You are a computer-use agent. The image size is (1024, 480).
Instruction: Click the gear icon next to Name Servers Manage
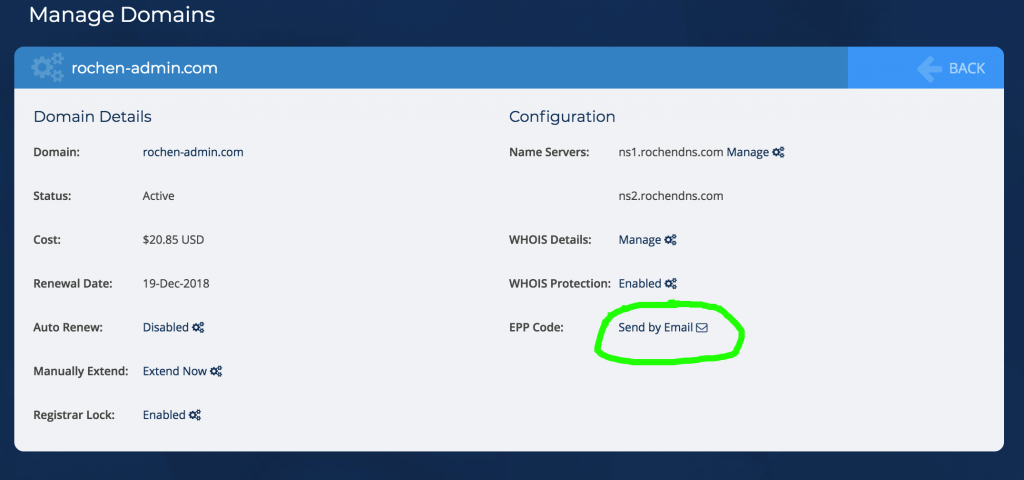pos(778,152)
